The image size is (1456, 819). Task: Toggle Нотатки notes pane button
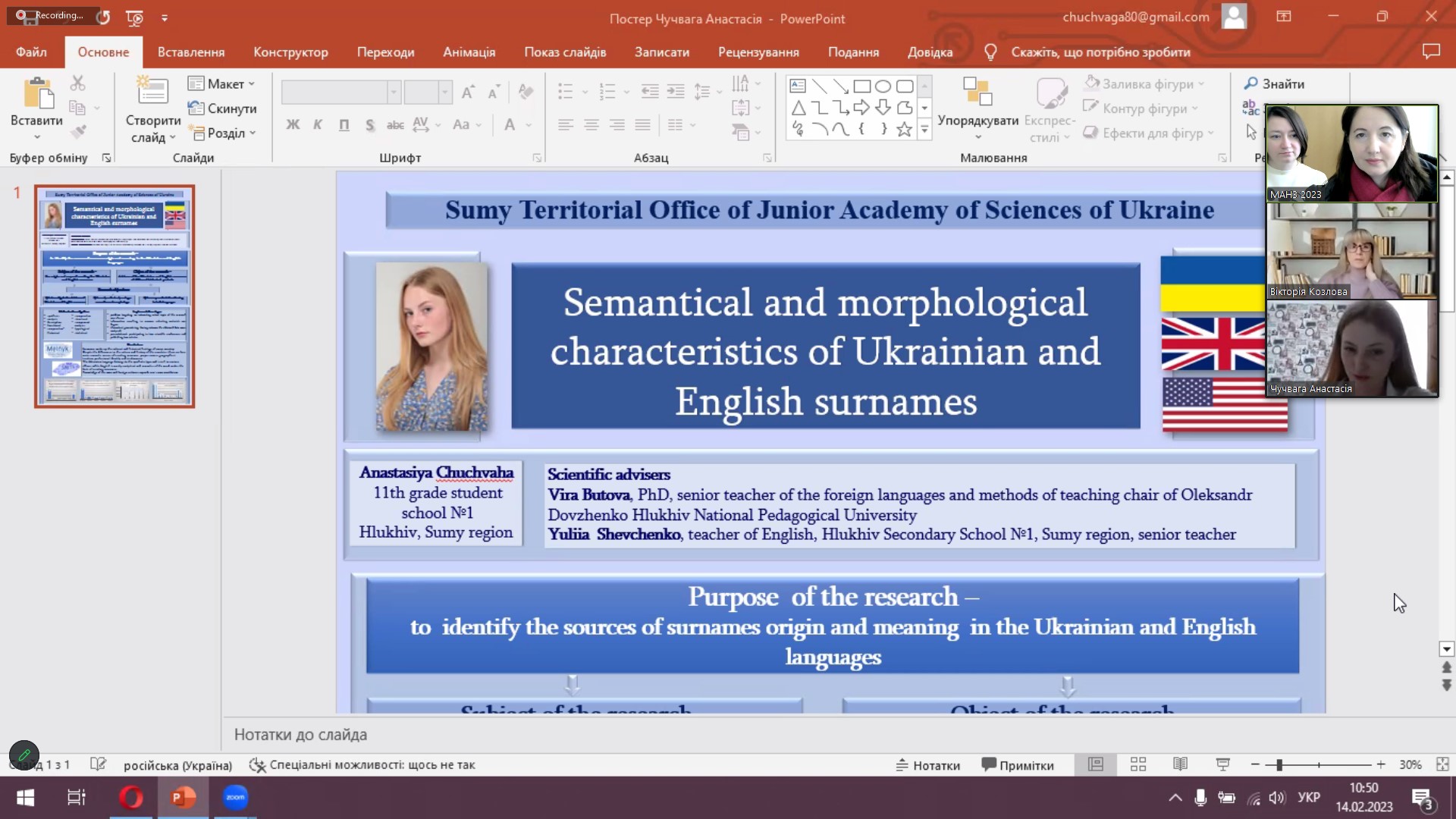928,765
